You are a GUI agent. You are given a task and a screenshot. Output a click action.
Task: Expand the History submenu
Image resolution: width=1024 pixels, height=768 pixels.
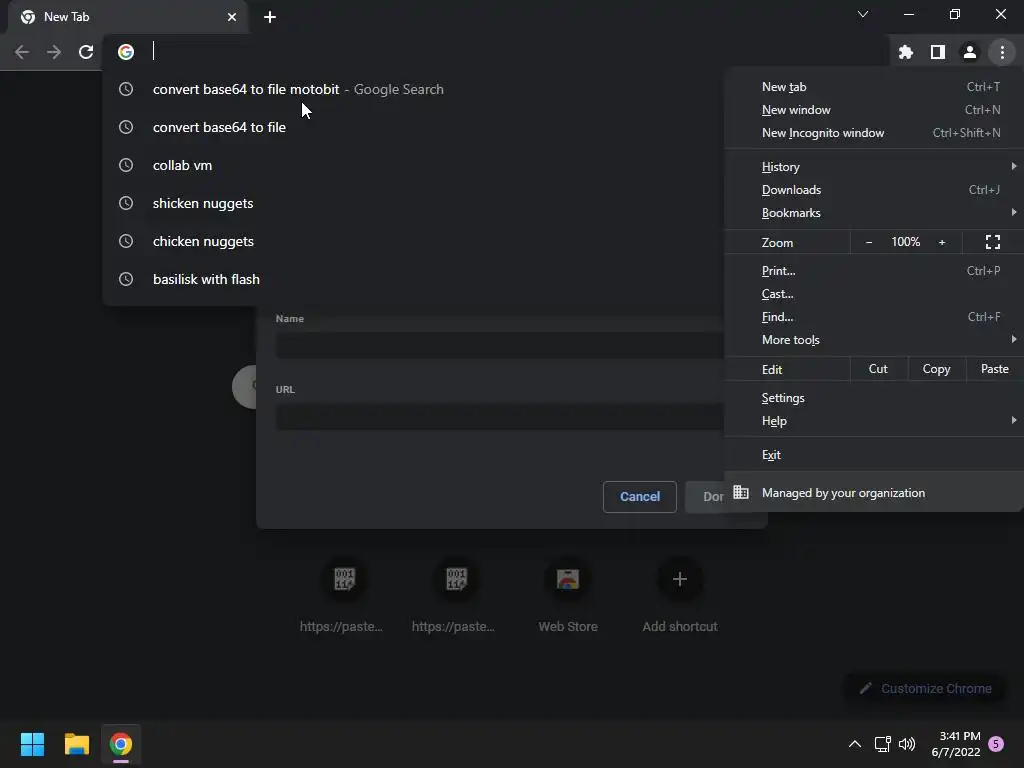[874, 167]
